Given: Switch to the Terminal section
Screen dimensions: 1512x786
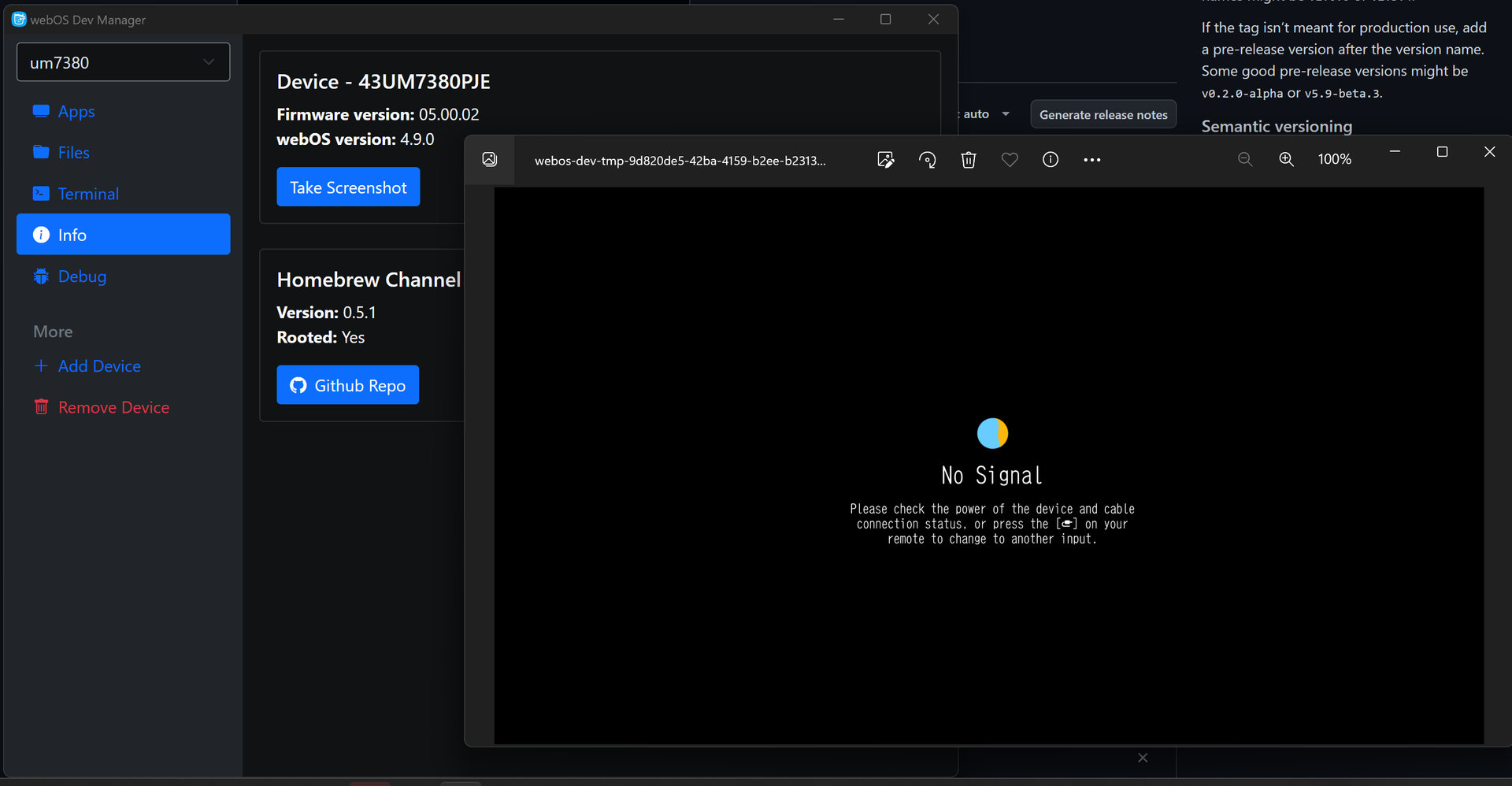Looking at the screenshot, I should (x=87, y=194).
